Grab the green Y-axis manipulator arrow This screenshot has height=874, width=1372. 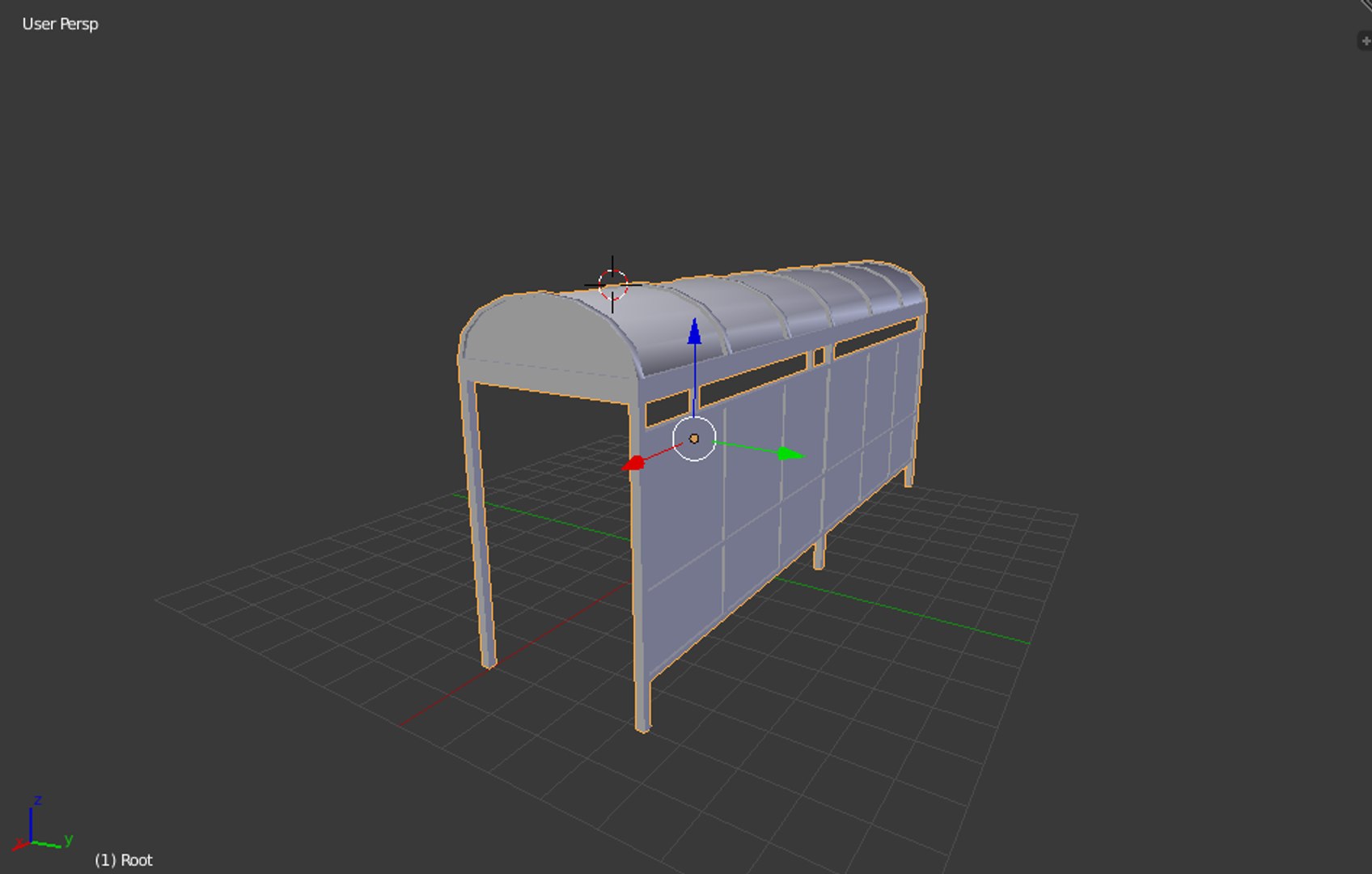(x=790, y=454)
